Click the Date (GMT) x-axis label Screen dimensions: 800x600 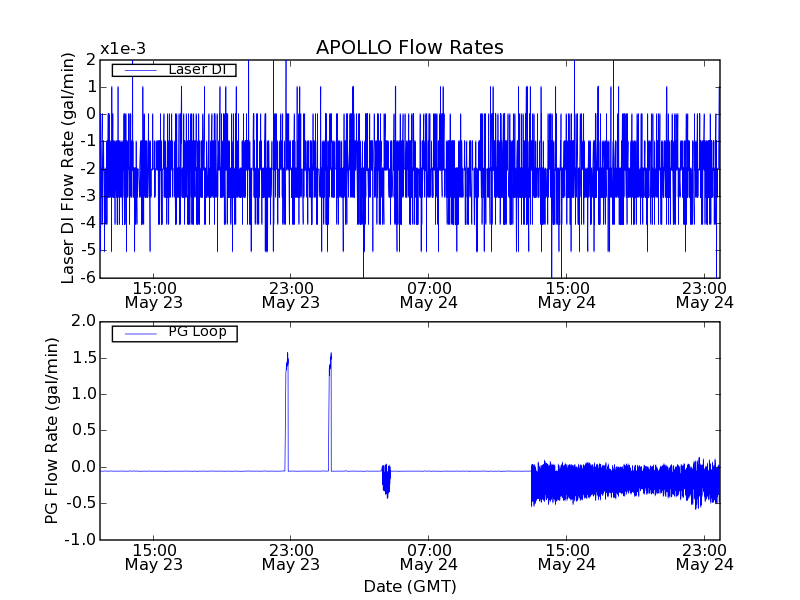pos(409,586)
